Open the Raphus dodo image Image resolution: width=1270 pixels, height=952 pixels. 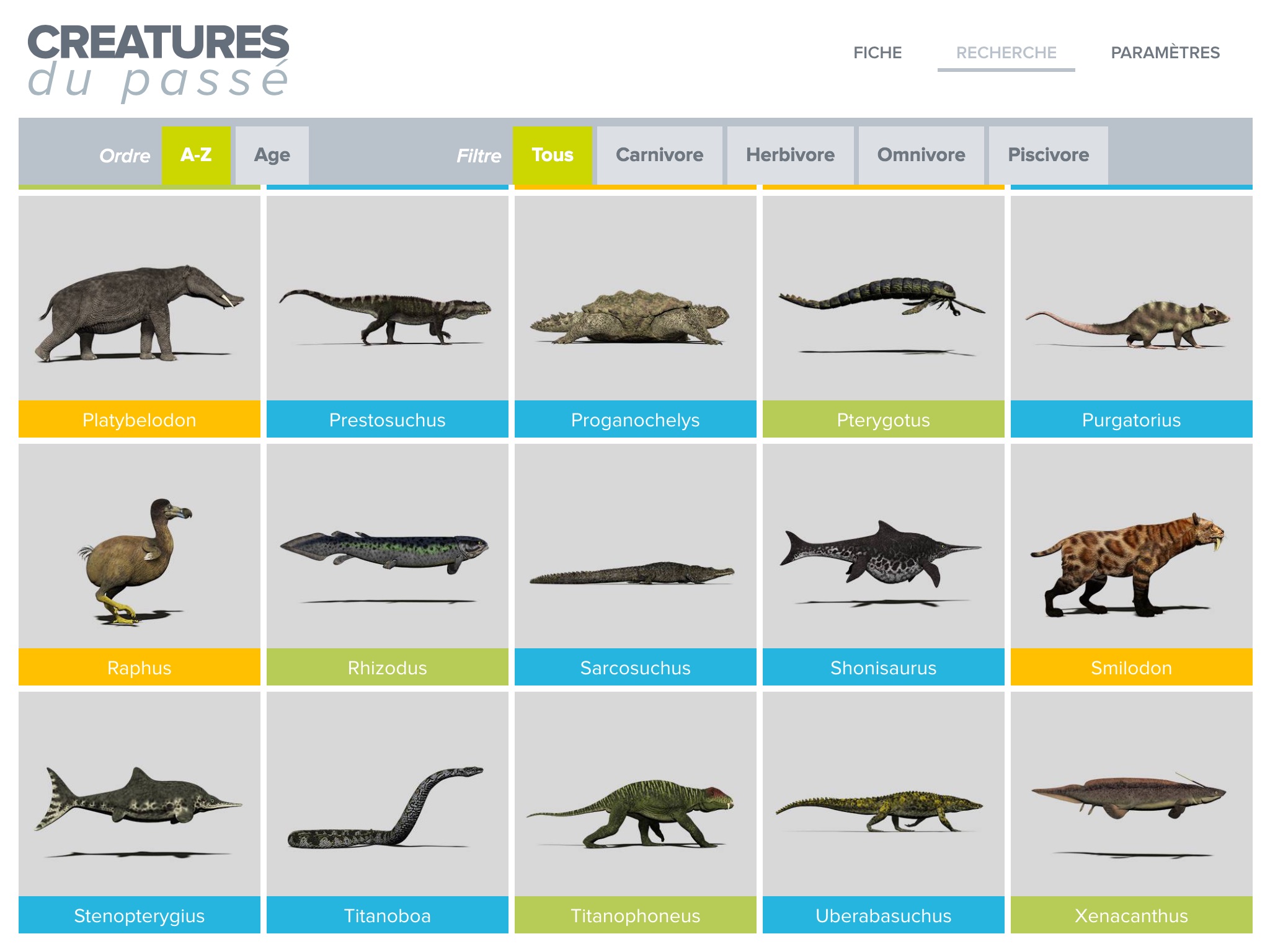[x=140, y=546]
